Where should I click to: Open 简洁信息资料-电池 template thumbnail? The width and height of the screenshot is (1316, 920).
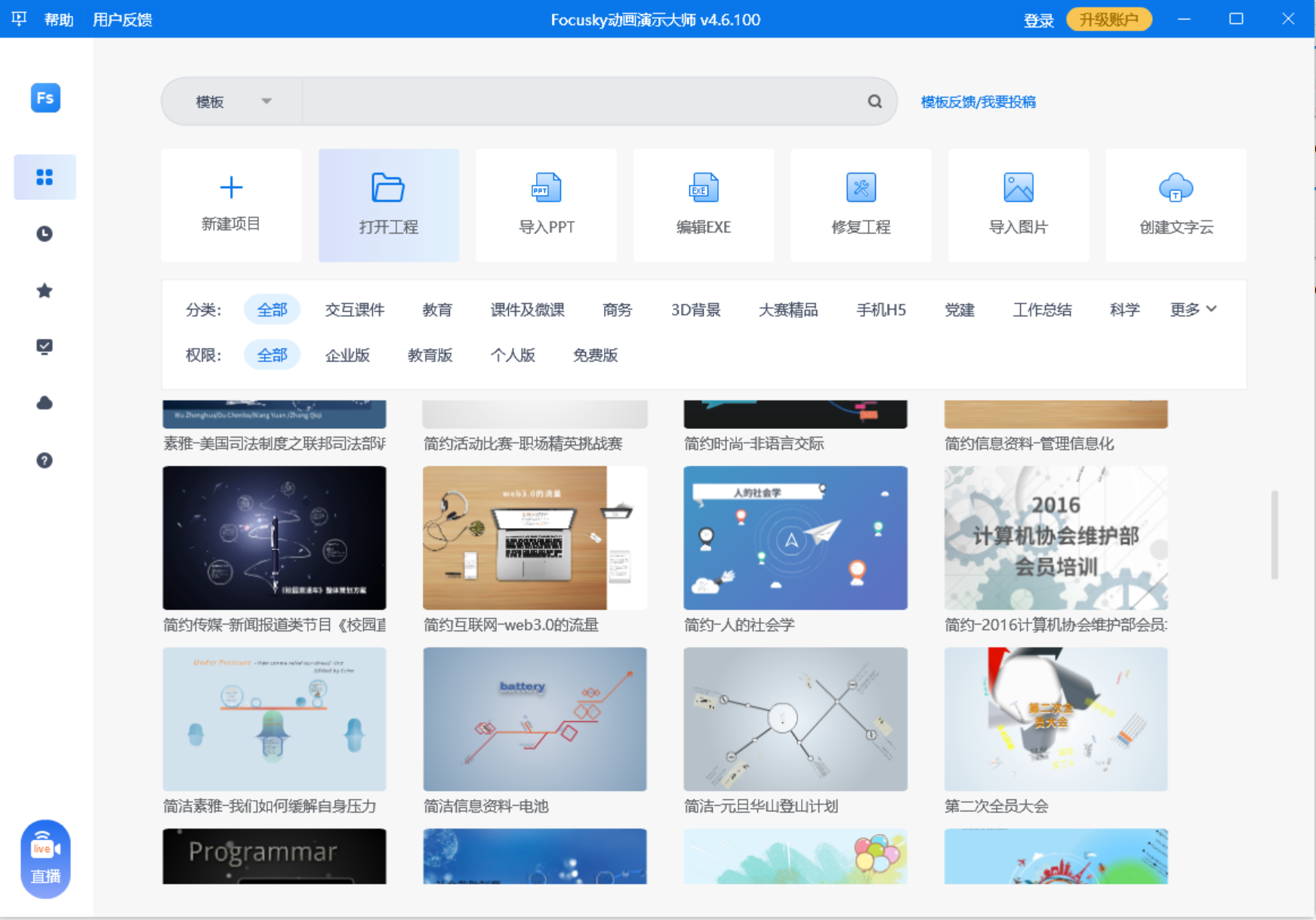click(x=535, y=719)
